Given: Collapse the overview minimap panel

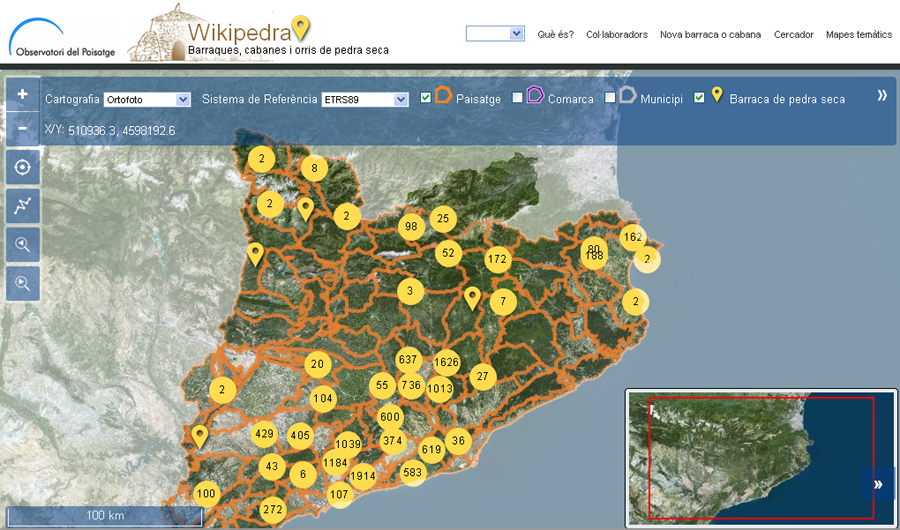Looking at the screenshot, I should tap(877, 484).
